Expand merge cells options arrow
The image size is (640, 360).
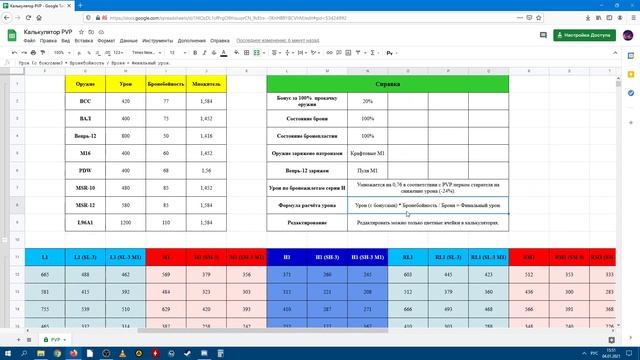(x=264, y=53)
